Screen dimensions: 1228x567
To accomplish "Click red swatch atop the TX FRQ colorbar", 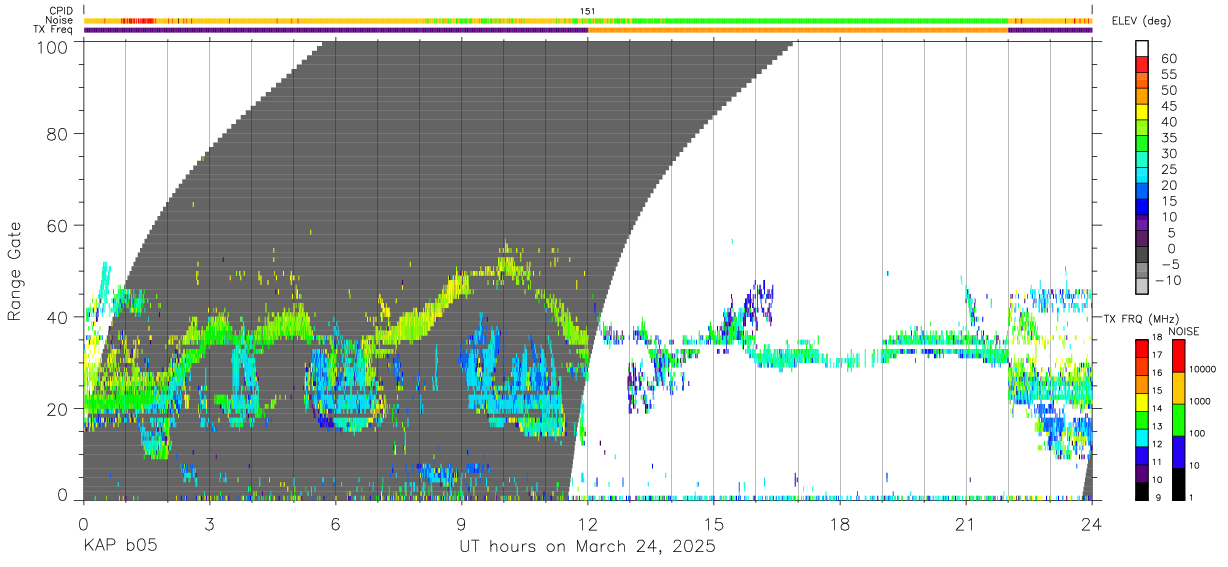I will pos(1142,346).
